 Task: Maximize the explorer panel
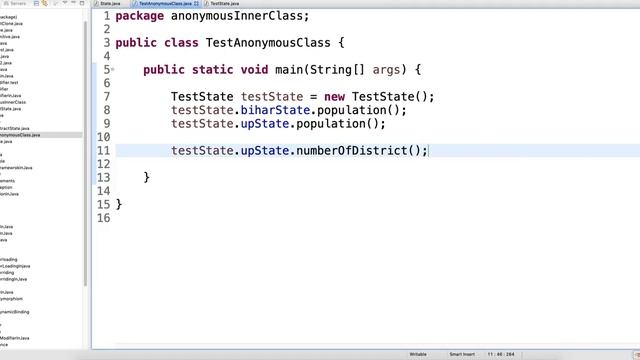tap(82, 3)
